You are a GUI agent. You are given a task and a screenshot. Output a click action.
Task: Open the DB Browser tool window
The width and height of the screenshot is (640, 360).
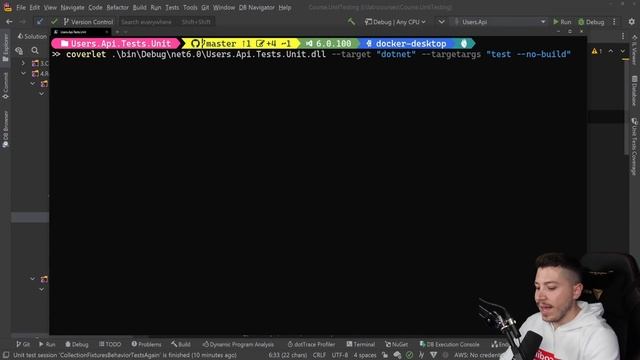5,129
